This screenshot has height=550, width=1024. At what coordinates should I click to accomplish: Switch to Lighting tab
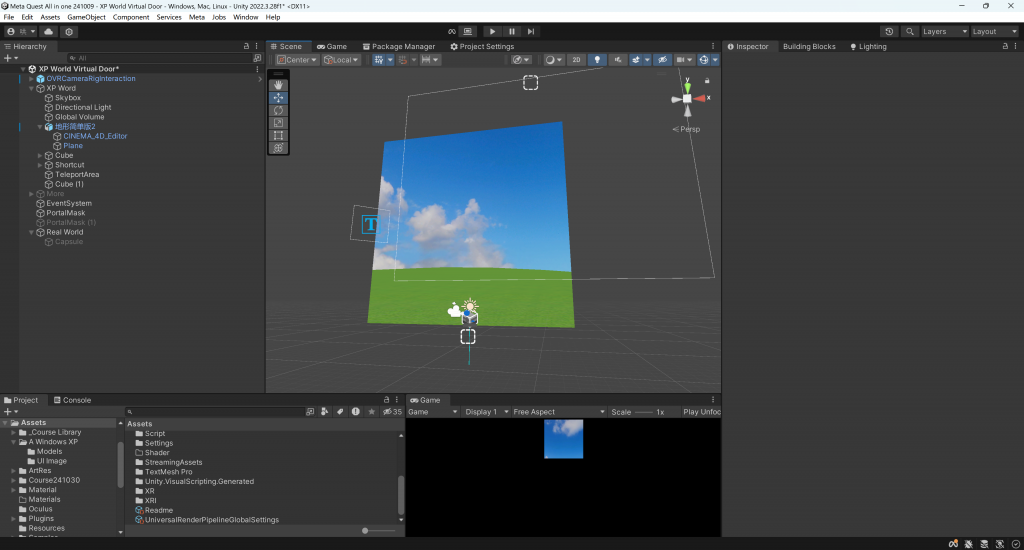(868, 46)
